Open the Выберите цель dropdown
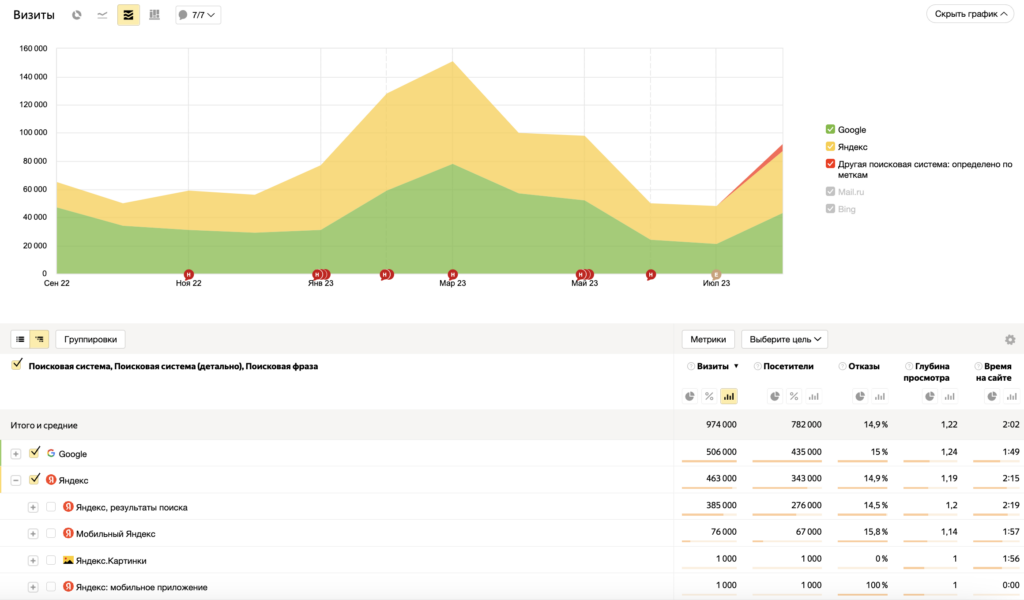The width and height of the screenshot is (1024, 600). 784,339
